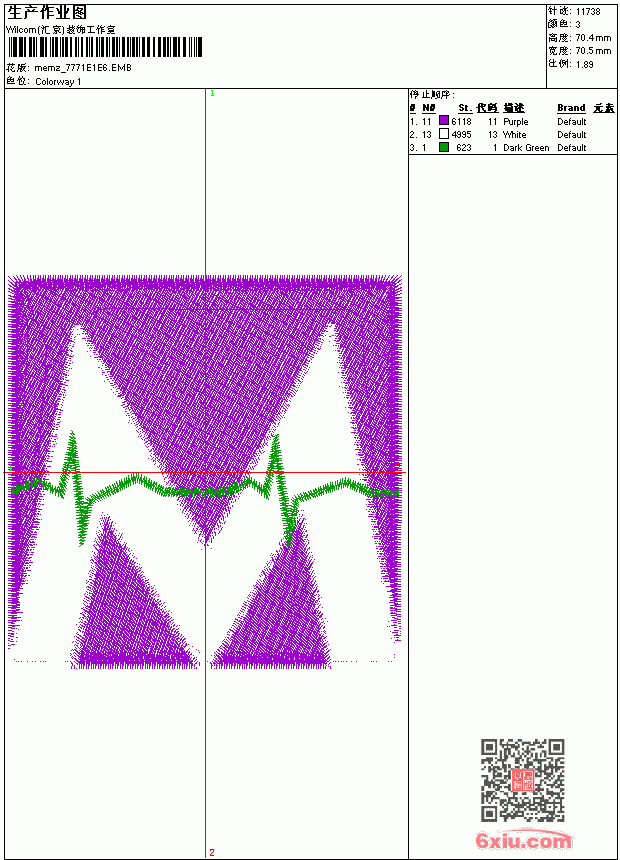Click the QR code image
This screenshot has height=860, width=620.
523,779
